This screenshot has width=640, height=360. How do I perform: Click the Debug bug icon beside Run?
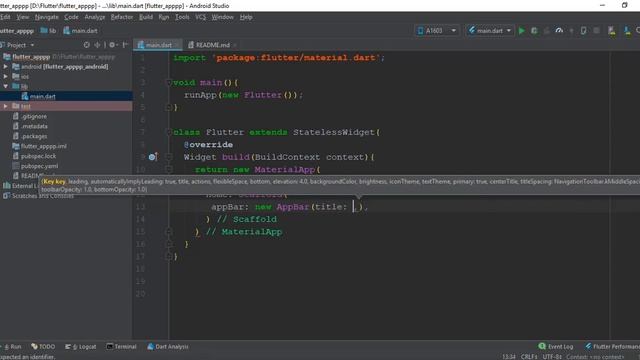click(534, 31)
